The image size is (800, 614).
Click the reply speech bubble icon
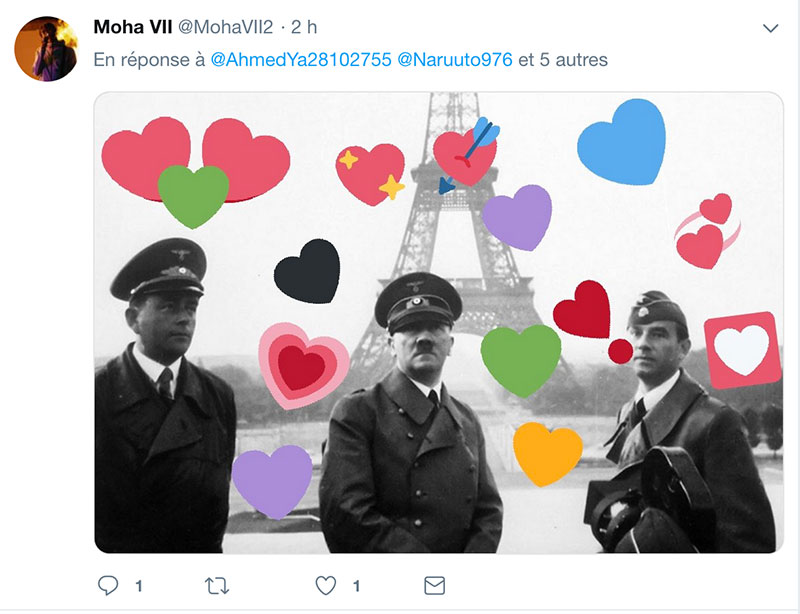click(108, 585)
